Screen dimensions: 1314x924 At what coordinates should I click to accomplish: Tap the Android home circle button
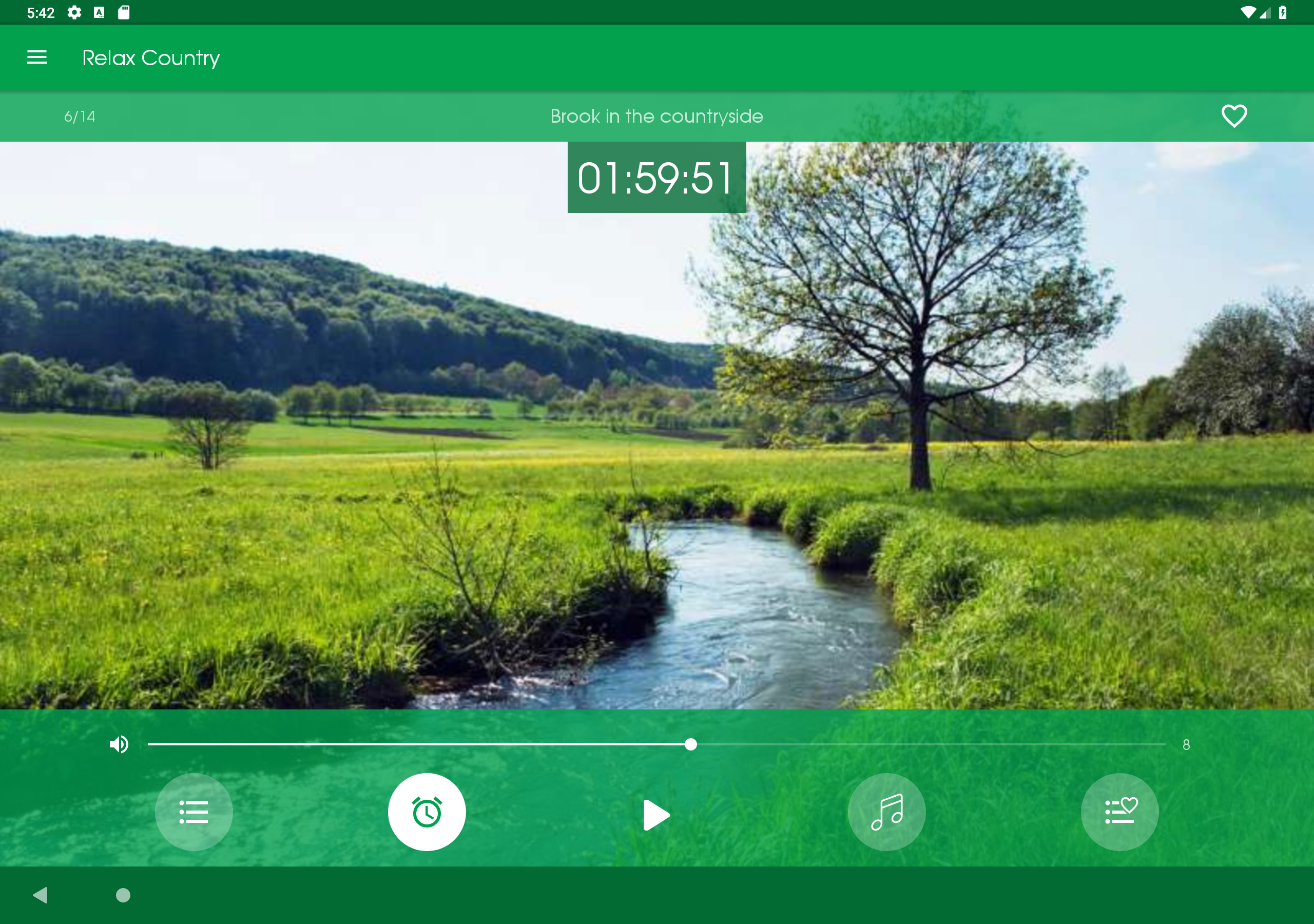[123, 895]
